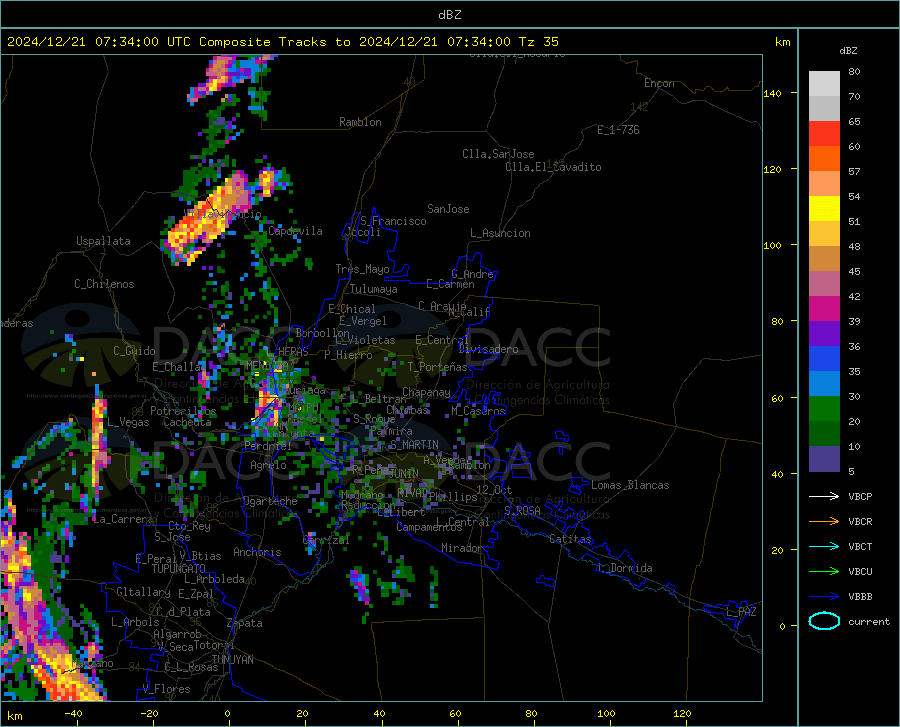Image resolution: width=900 pixels, height=727 pixels.
Task: Click the VBCU legend label
Action: click(860, 572)
